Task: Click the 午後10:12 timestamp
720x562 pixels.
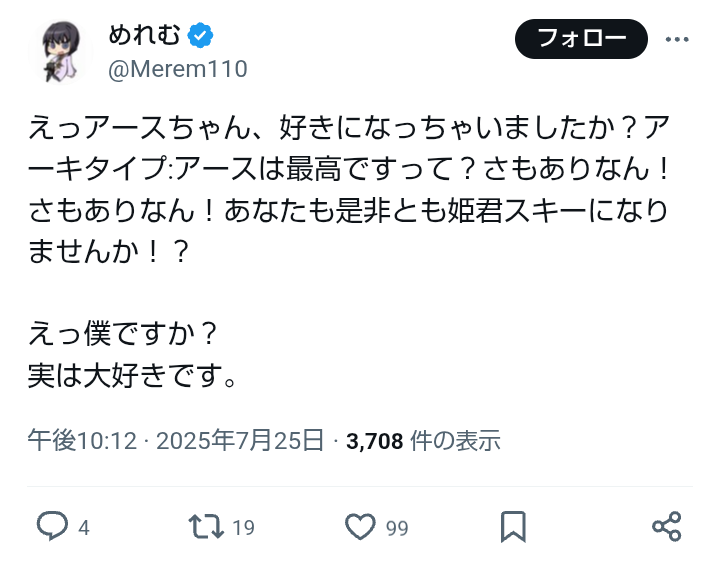Action: click(81, 440)
